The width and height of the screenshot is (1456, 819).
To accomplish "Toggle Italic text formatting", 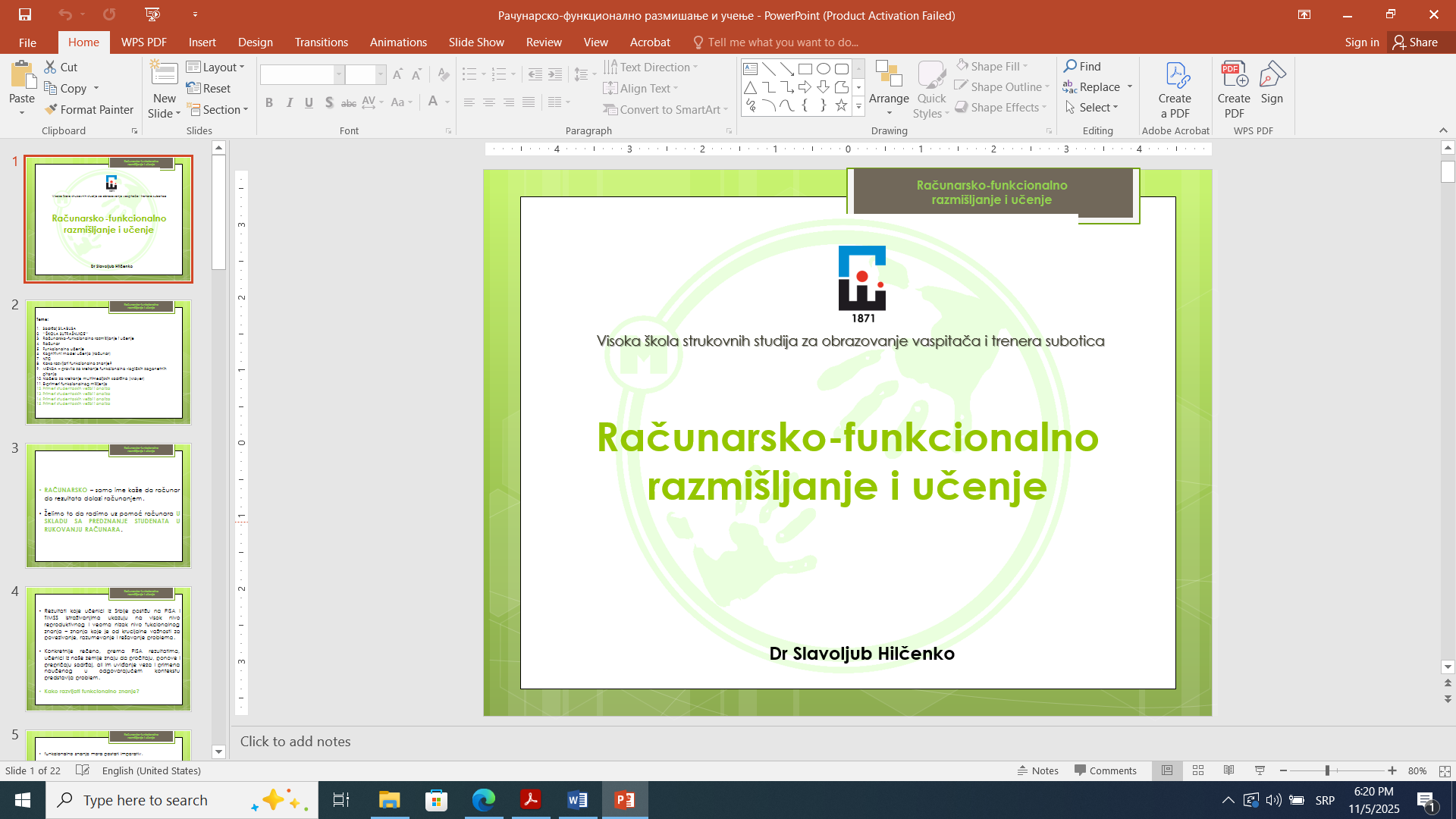I will (289, 102).
